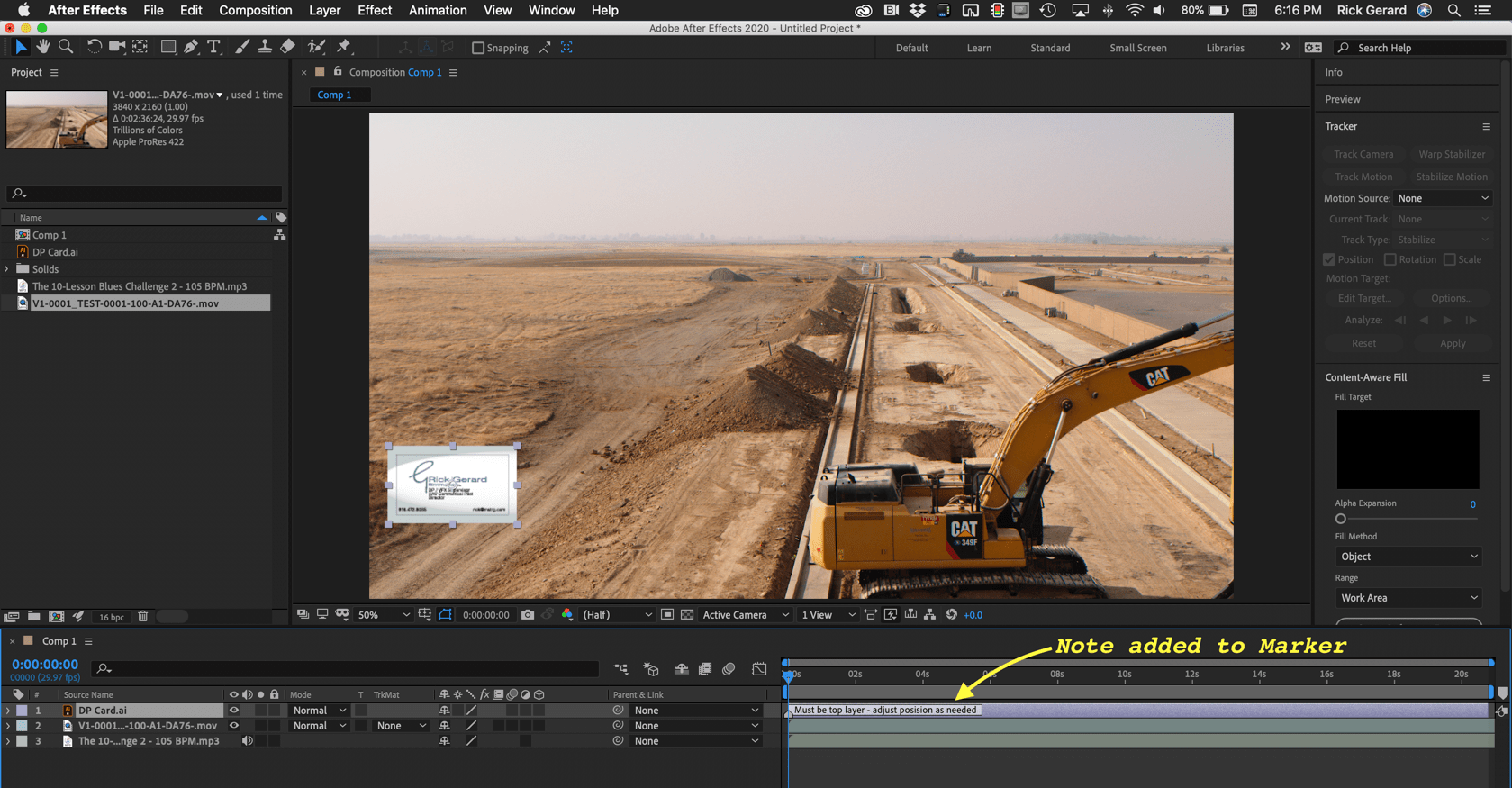Take a snapshot with the camera icon

tap(528, 615)
